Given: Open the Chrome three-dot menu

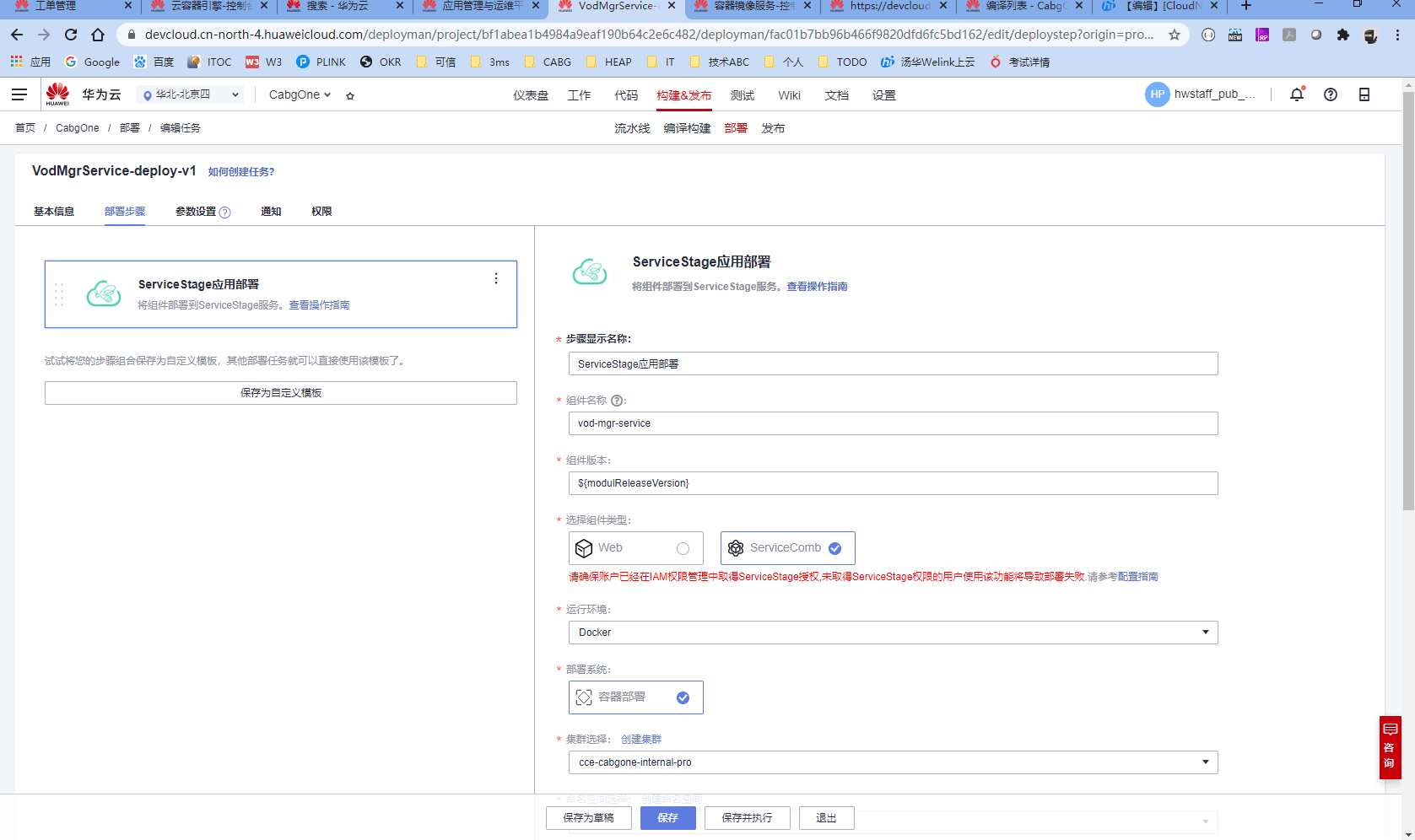Looking at the screenshot, I should (1398, 35).
